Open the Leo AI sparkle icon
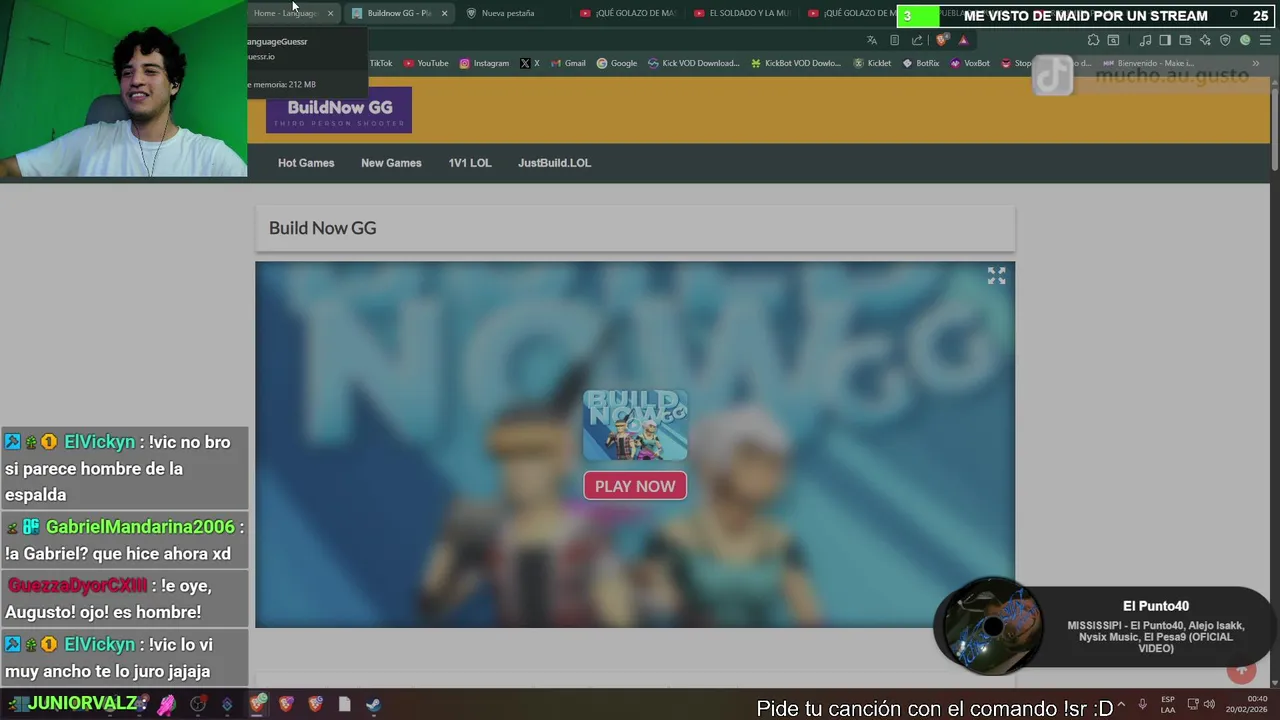This screenshot has width=1280, height=720. [x=1205, y=40]
